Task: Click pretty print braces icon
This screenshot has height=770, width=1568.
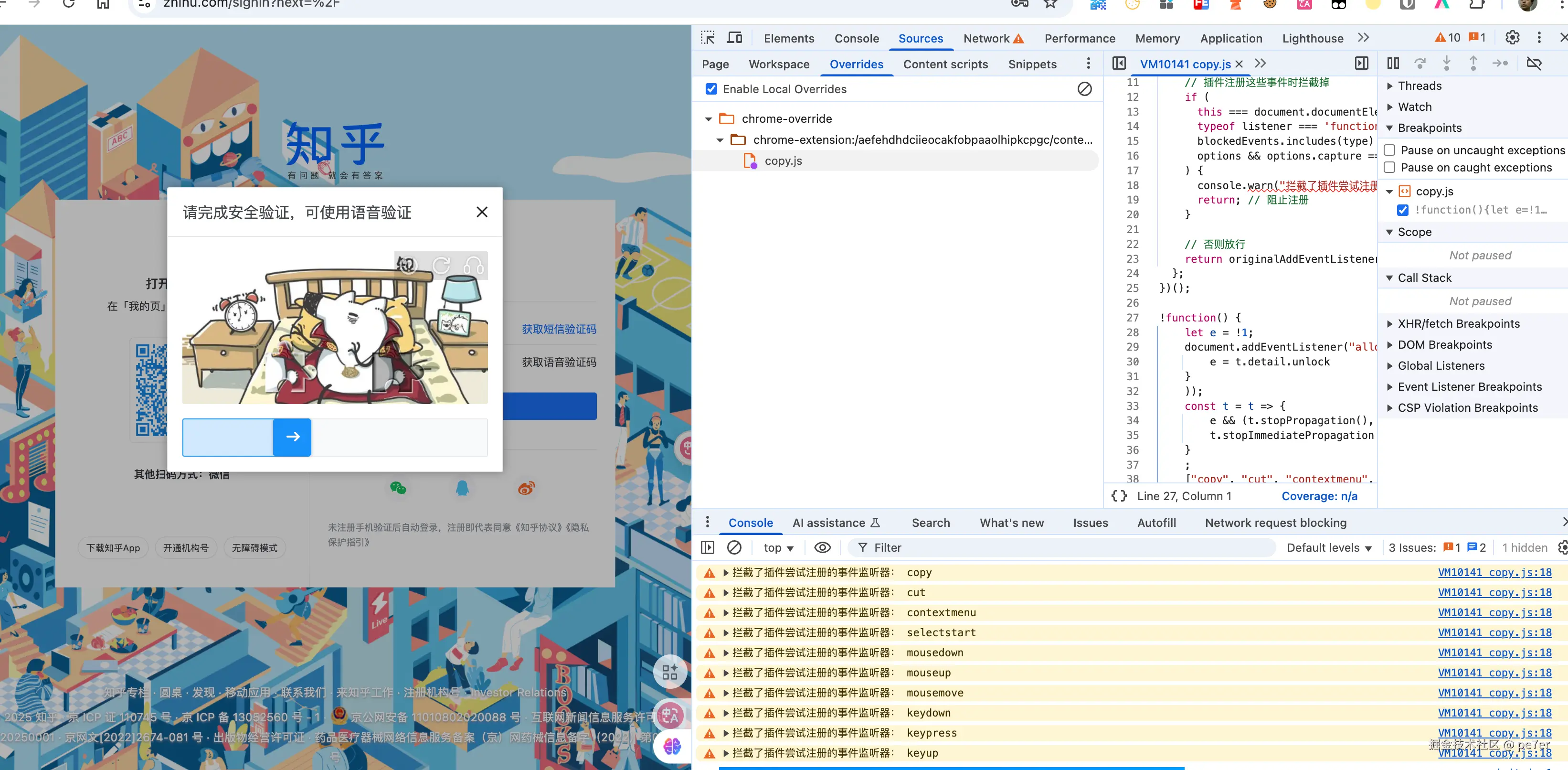Action: point(1119,496)
